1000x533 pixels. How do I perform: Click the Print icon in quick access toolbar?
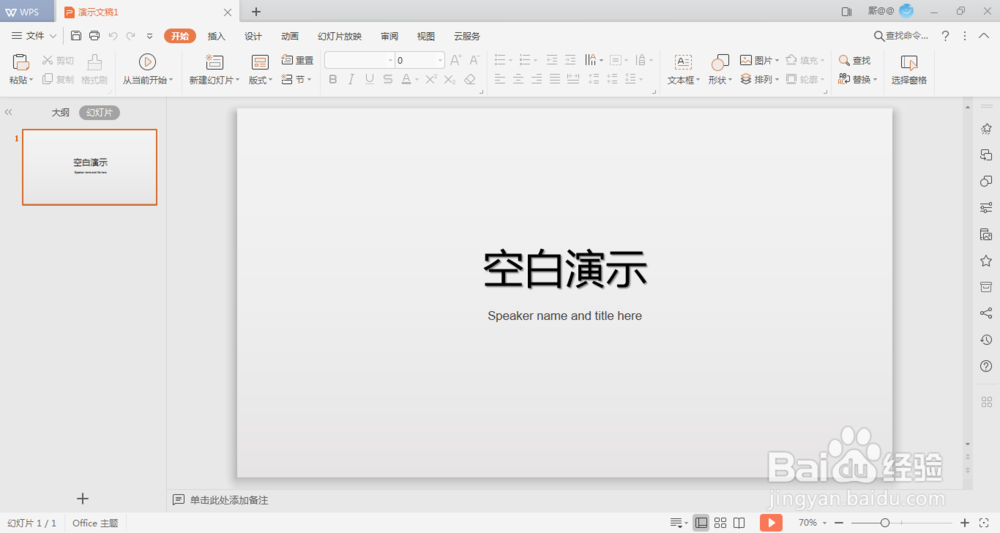pyautogui.click(x=94, y=36)
